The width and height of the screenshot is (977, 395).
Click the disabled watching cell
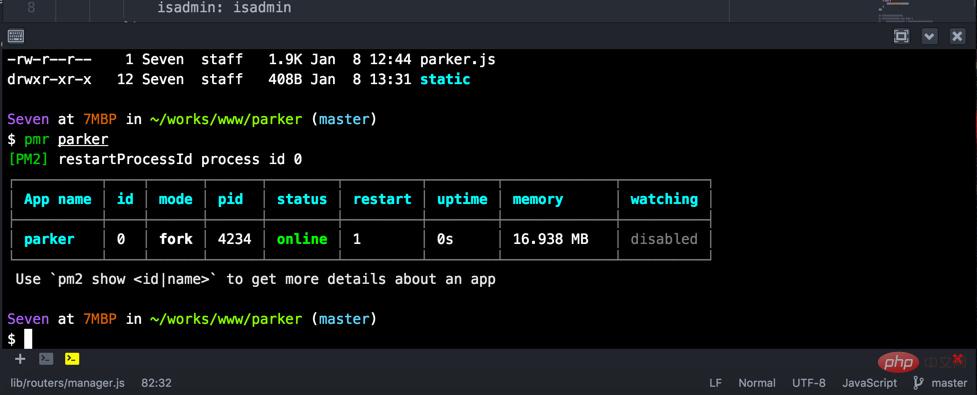coord(664,239)
